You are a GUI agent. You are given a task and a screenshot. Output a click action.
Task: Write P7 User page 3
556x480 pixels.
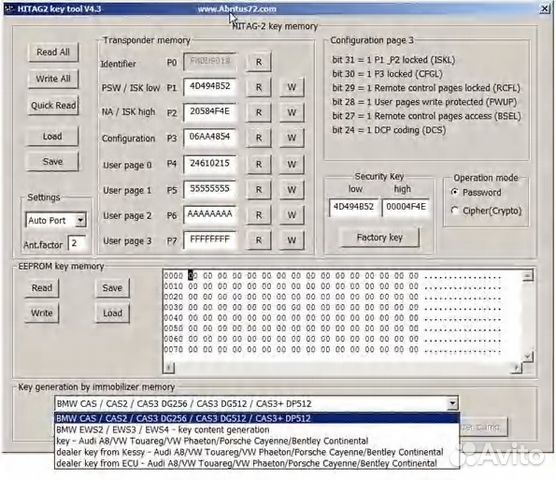[x=291, y=240]
